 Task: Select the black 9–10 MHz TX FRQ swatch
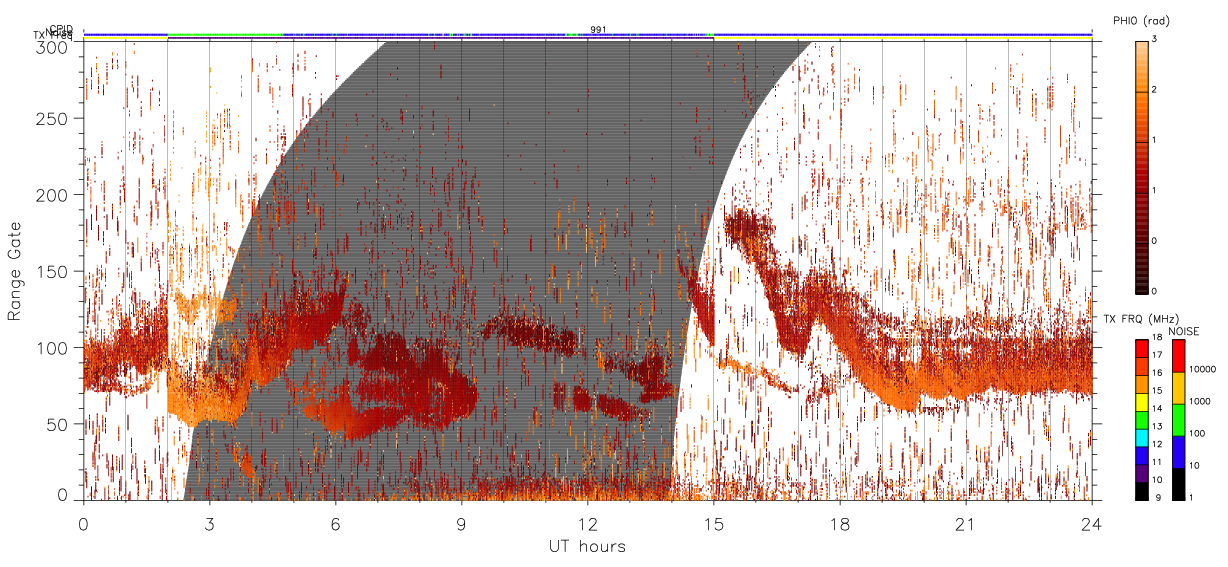(1142, 491)
